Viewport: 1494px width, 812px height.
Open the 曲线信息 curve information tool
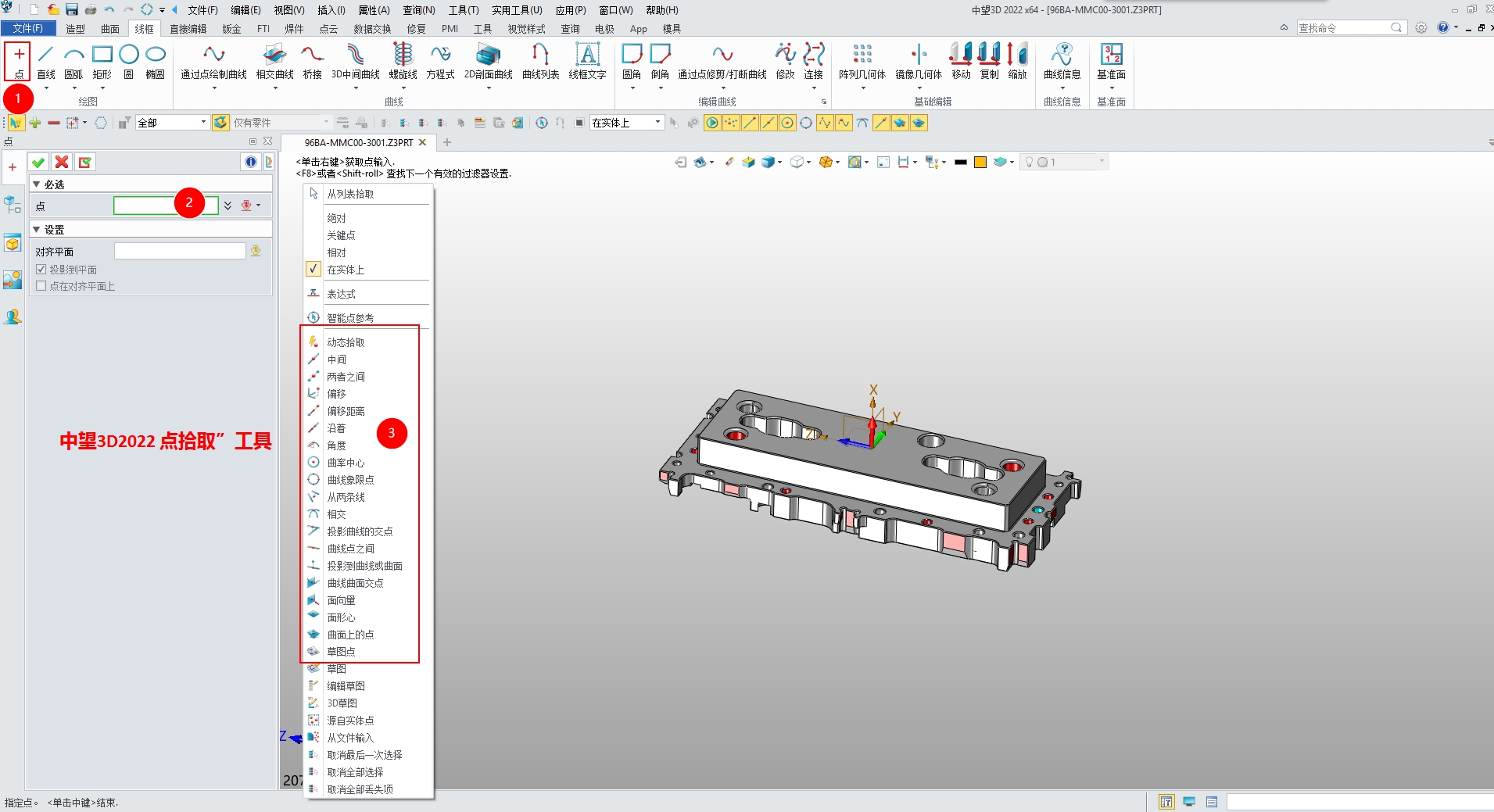[x=1062, y=63]
